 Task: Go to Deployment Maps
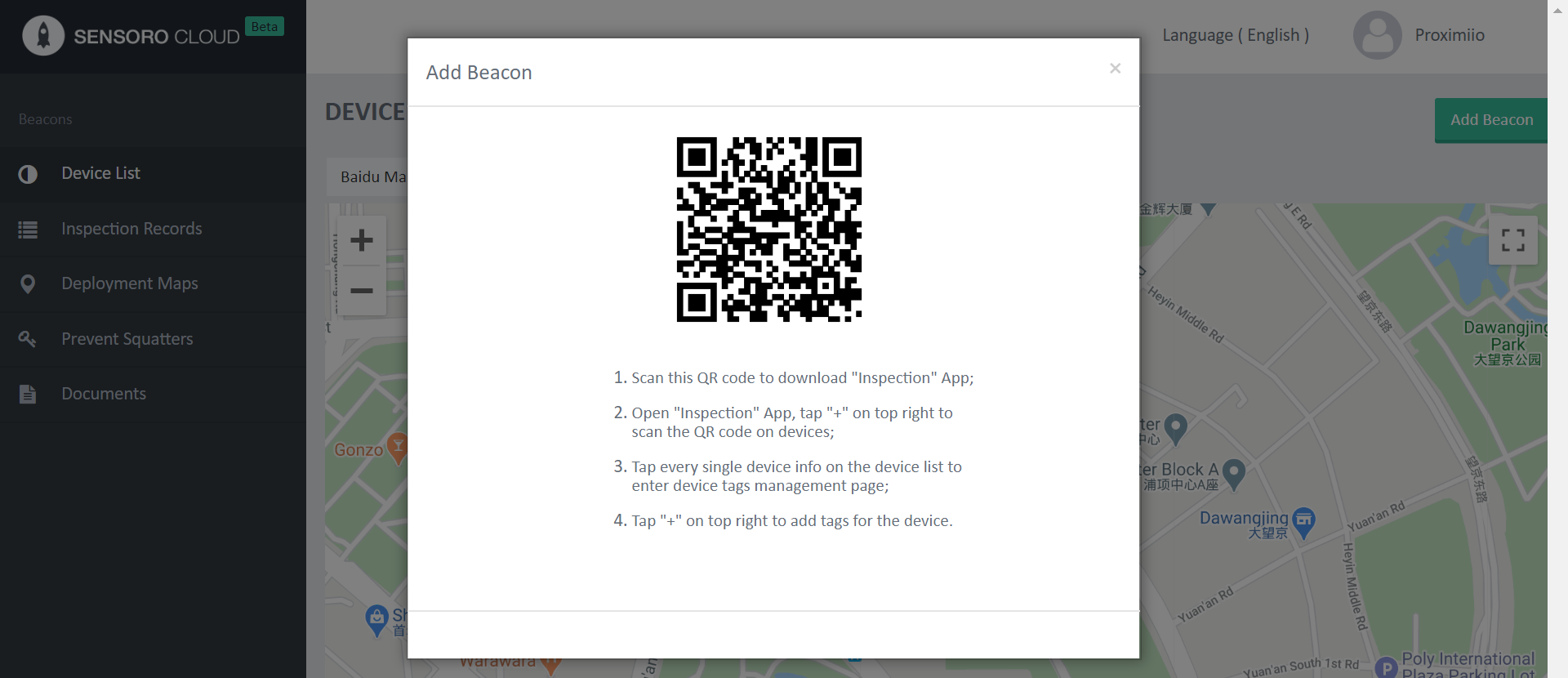click(x=153, y=284)
